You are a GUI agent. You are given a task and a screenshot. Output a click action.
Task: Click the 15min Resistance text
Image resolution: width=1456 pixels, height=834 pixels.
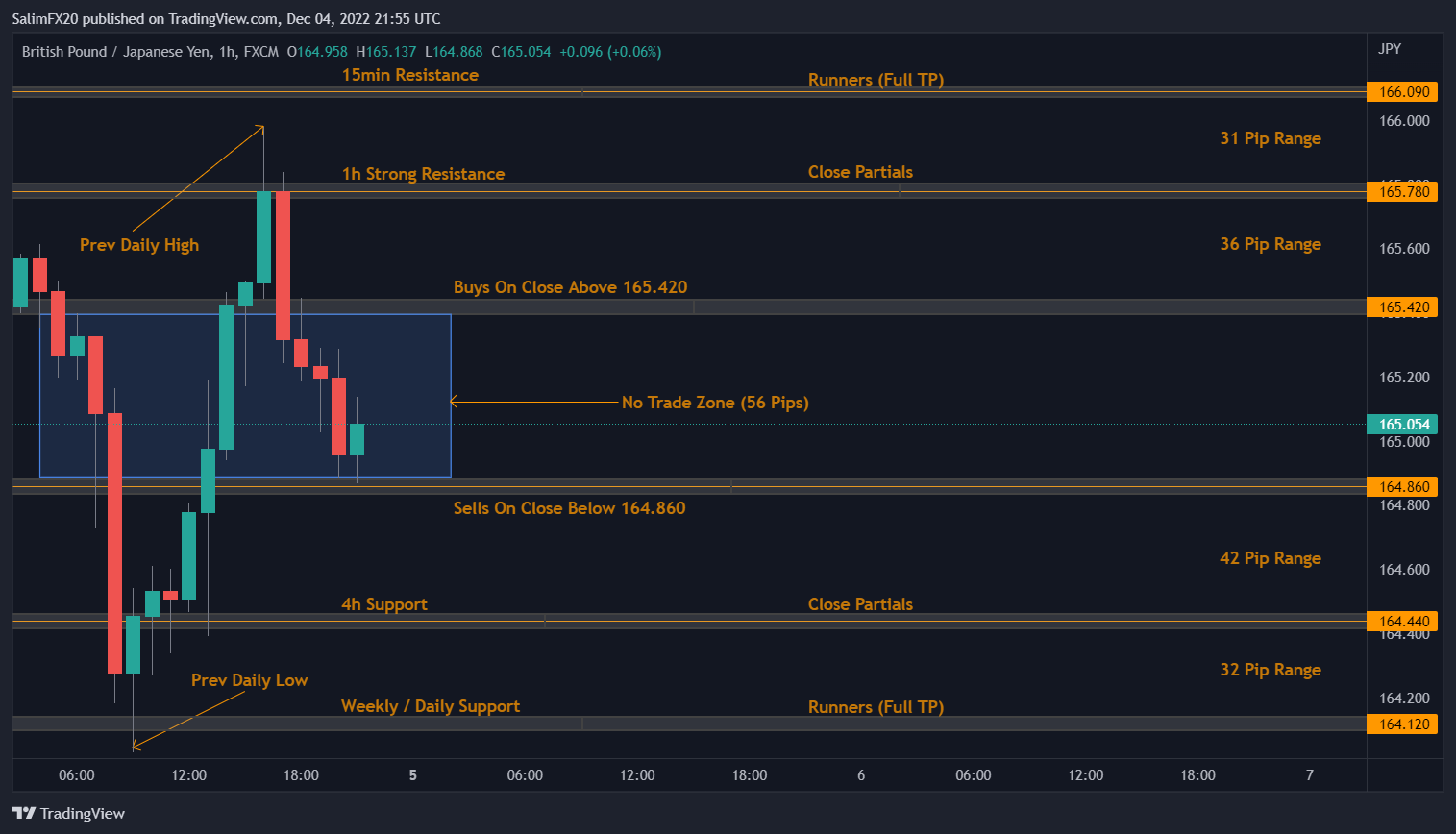coord(409,75)
